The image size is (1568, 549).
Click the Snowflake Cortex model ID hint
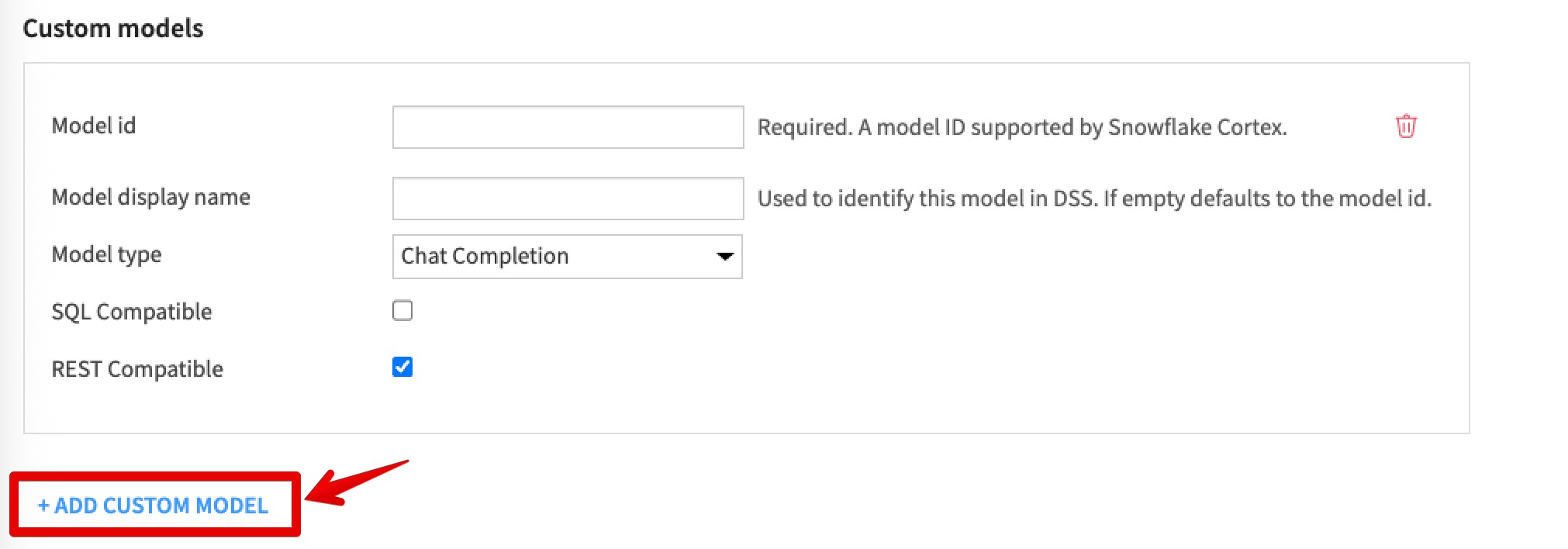pos(1021,127)
